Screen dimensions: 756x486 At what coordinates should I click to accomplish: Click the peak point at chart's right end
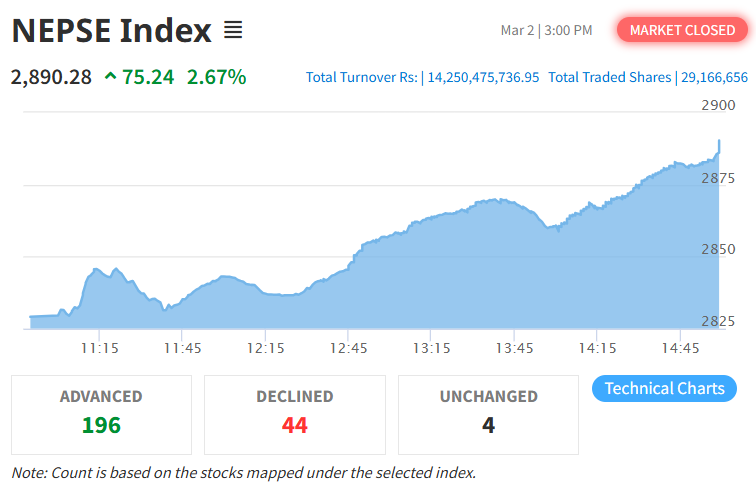coord(719,141)
